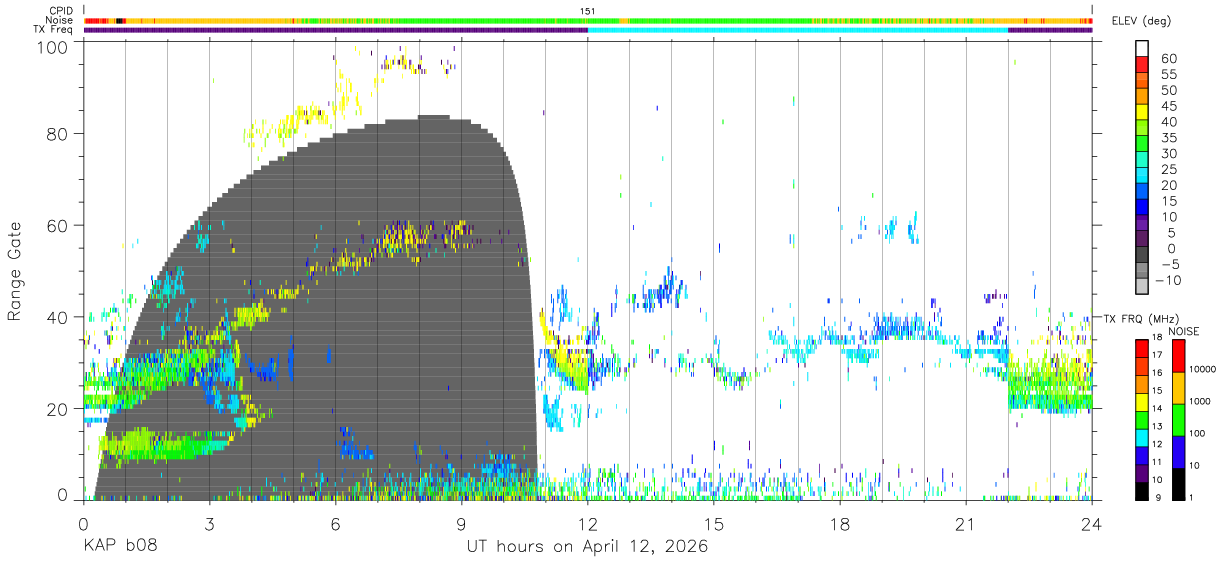Pick the blue swatch in NOISE colorbar

1179,450
